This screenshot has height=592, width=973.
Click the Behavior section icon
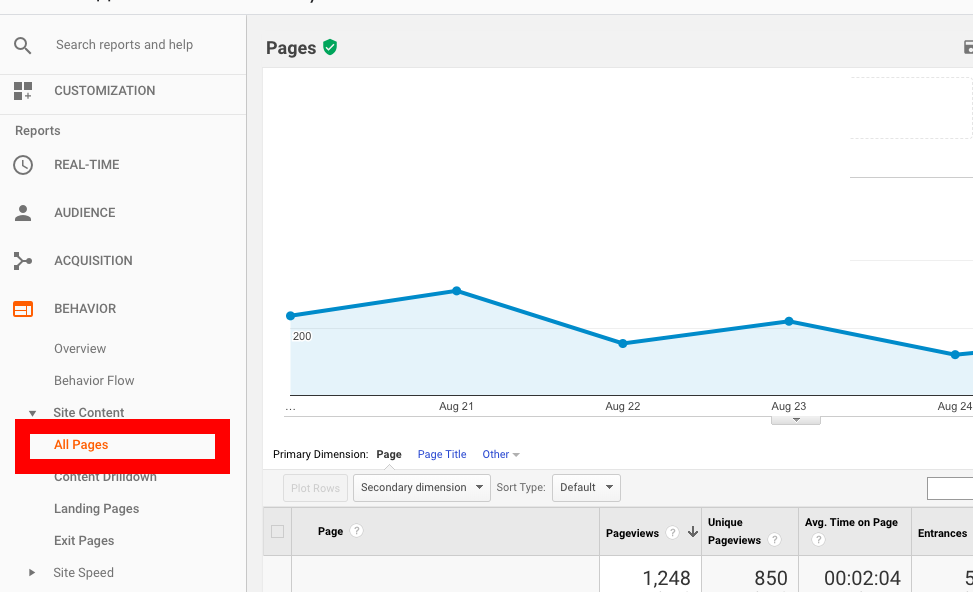[x=23, y=309]
